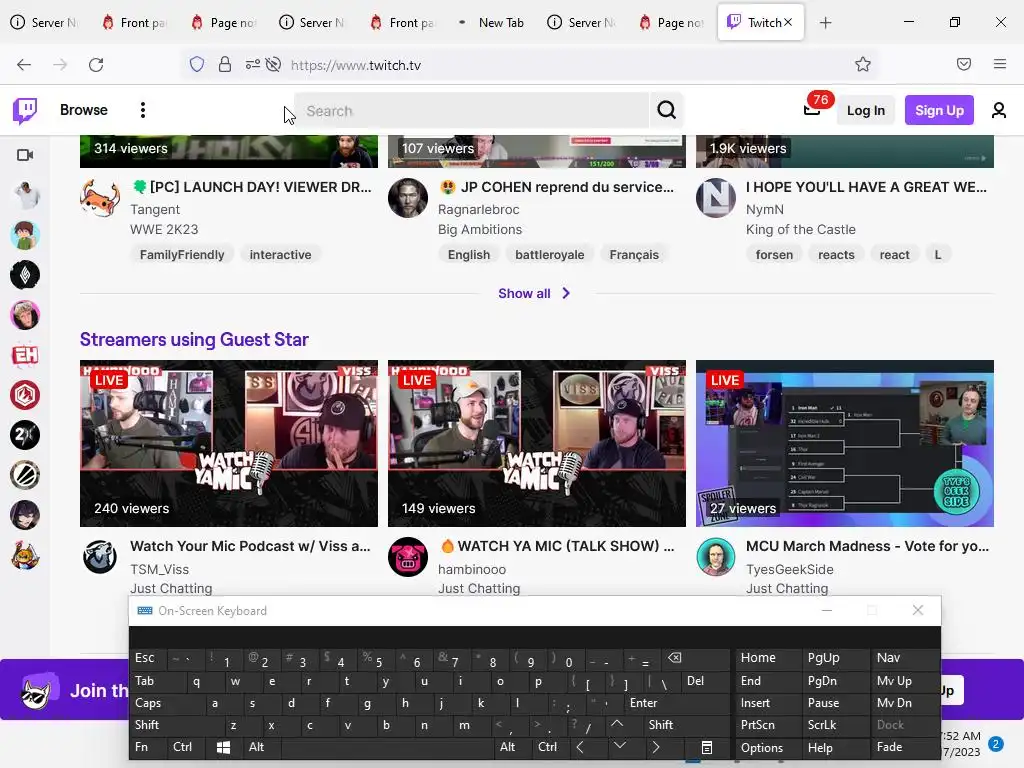1024x768 pixels.
Task: Open the 2X channel avatar in sidebar
Action: 25,435
